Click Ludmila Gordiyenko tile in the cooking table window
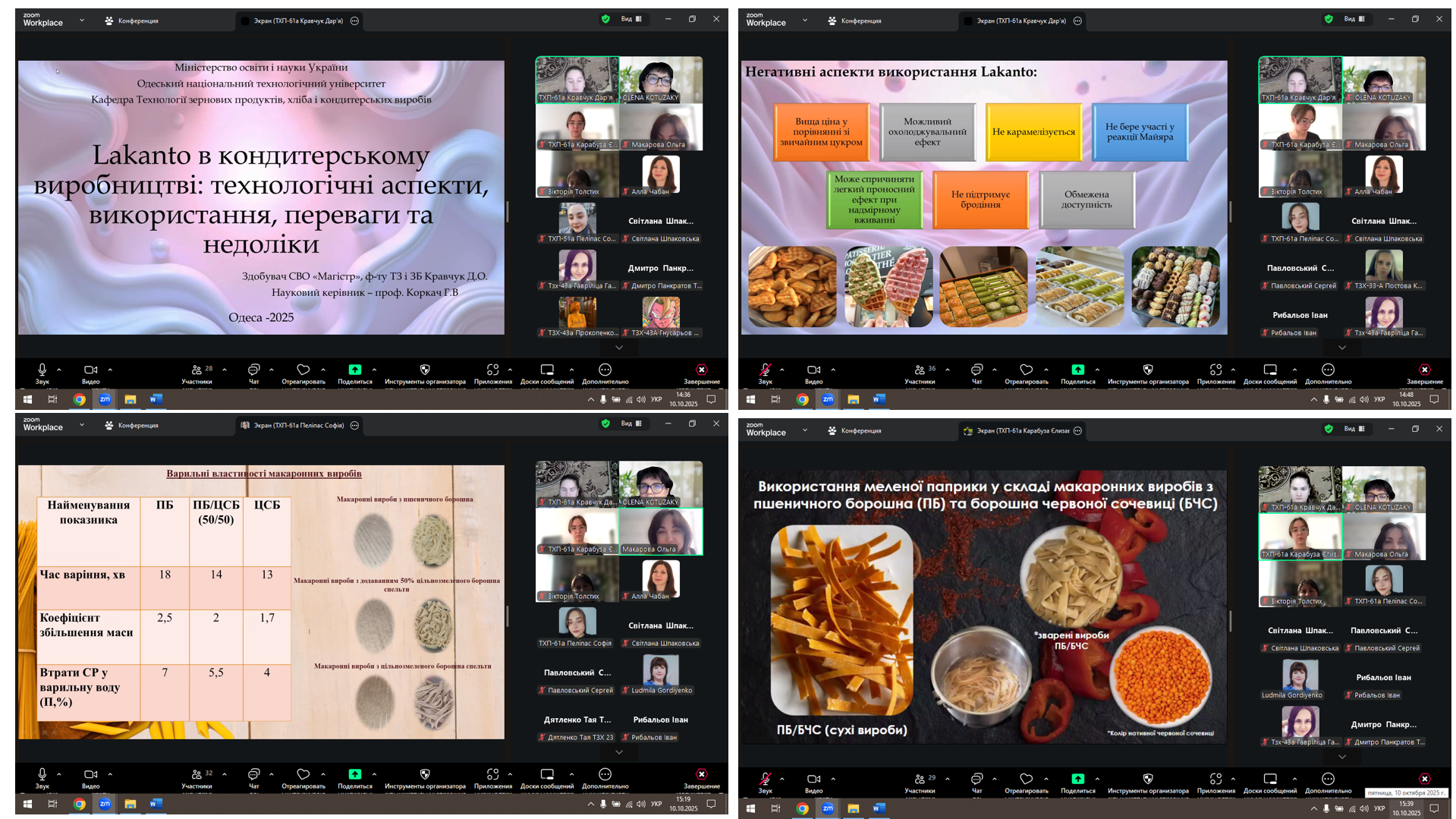 pyautogui.click(x=661, y=673)
